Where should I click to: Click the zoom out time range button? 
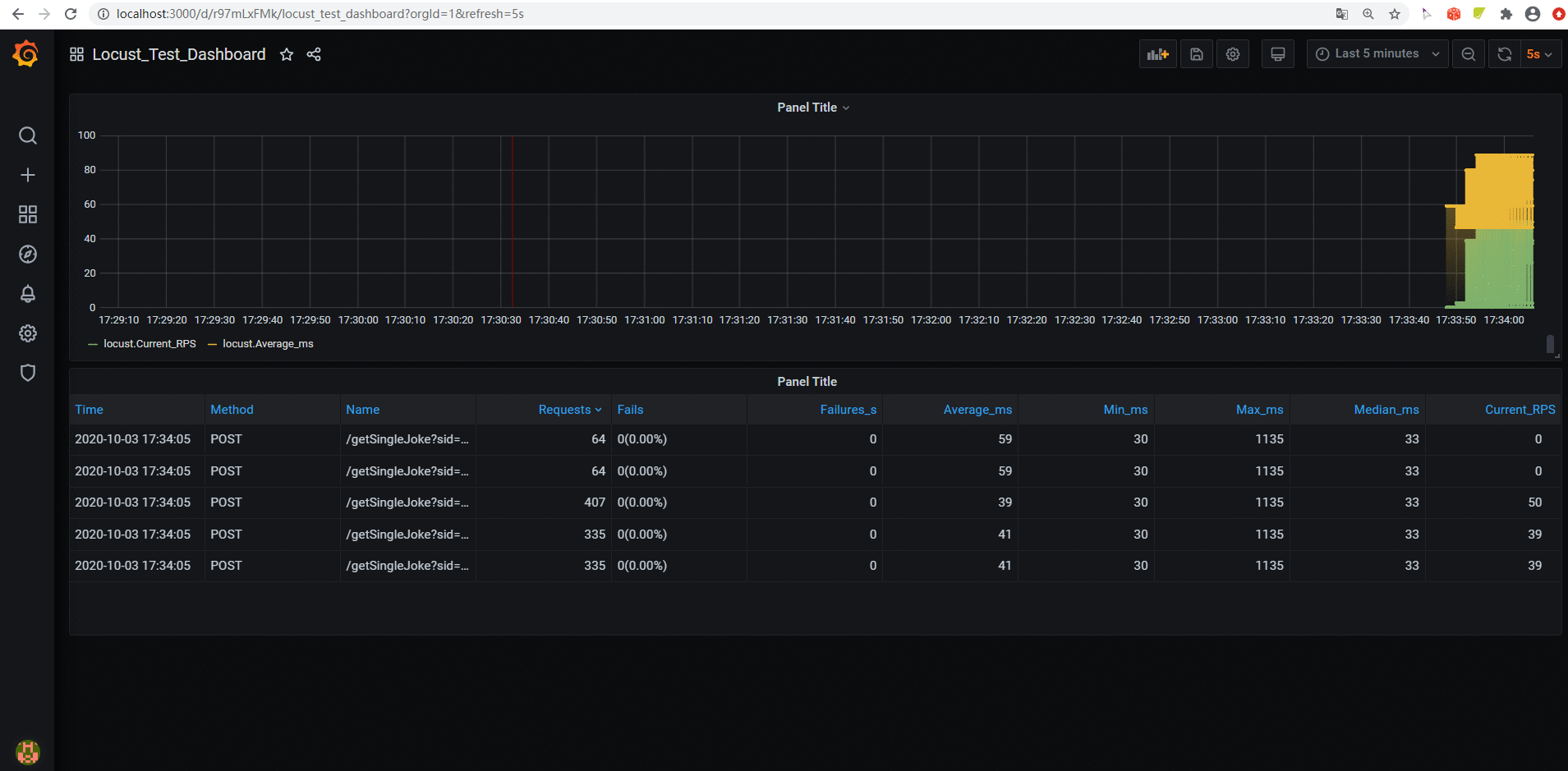point(1468,53)
